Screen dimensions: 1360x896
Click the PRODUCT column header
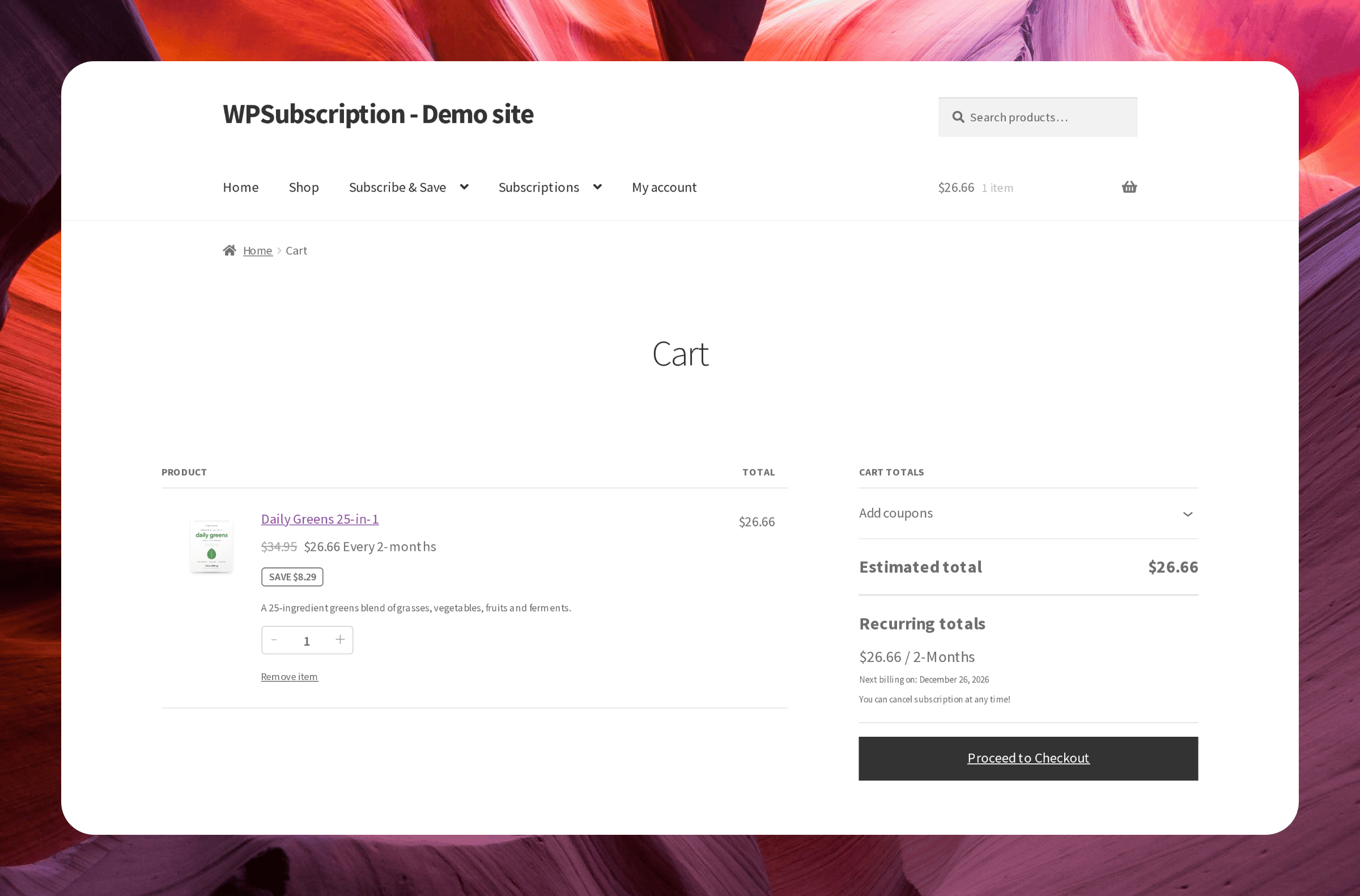184,472
